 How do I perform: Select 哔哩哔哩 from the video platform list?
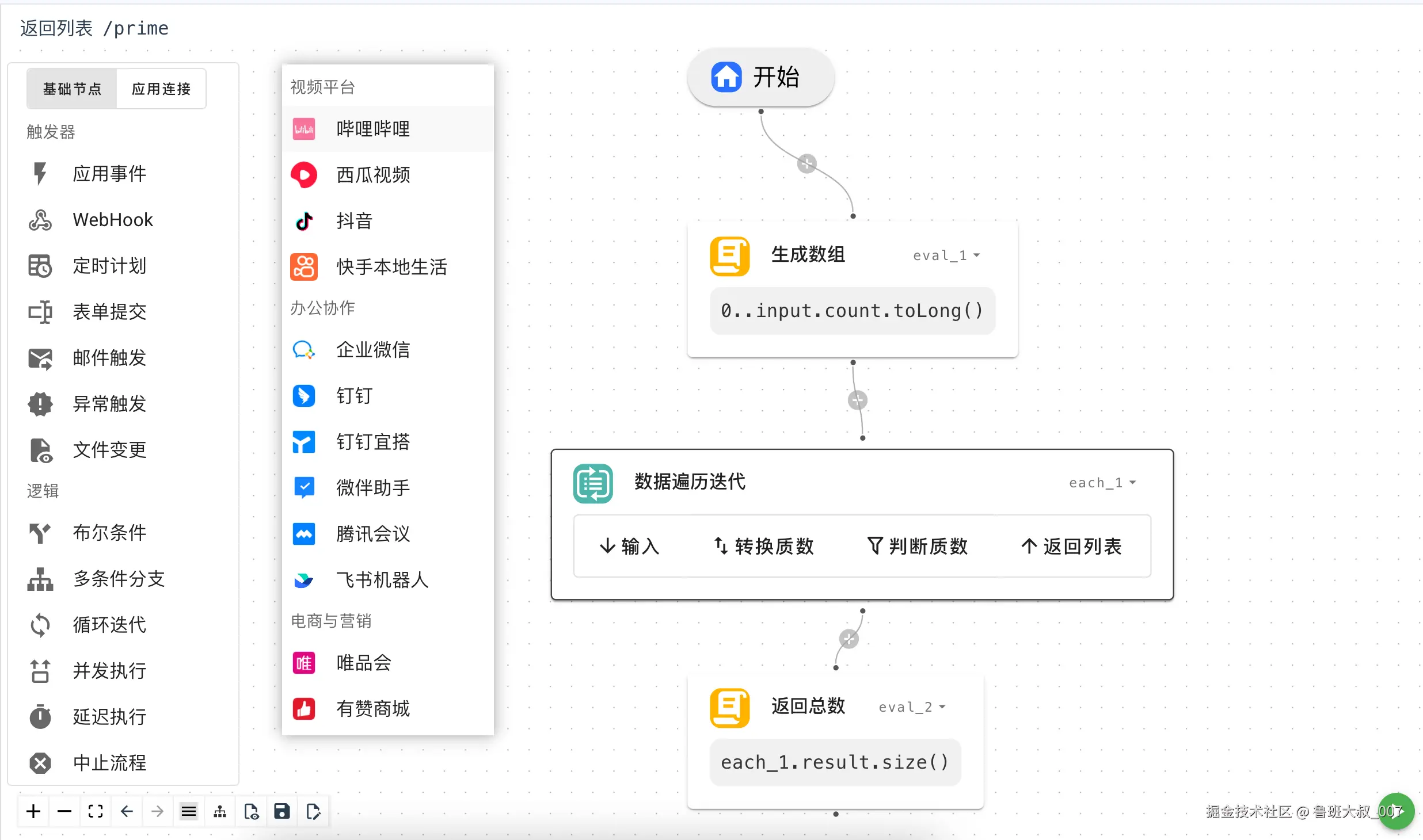point(373,129)
